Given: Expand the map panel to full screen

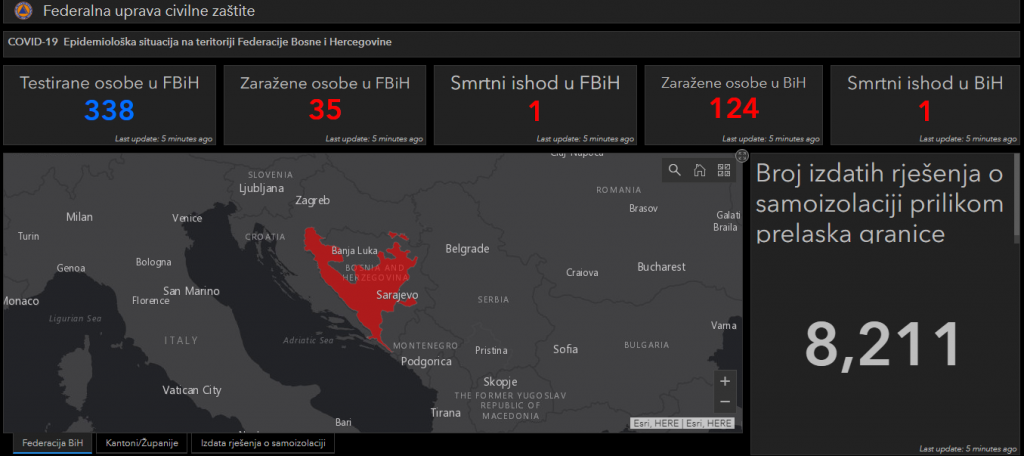Looking at the screenshot, I should tap(742, 156).
